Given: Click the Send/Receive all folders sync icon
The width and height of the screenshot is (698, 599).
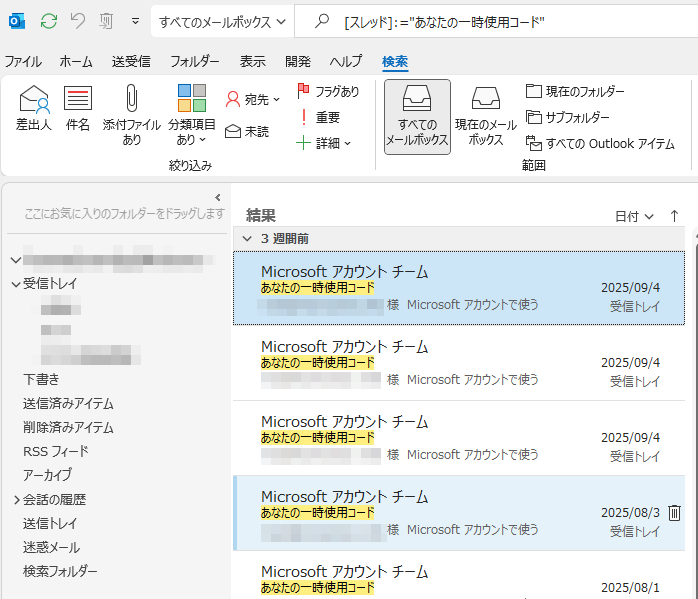Looking at the screenshot, I should pos(49,21).
